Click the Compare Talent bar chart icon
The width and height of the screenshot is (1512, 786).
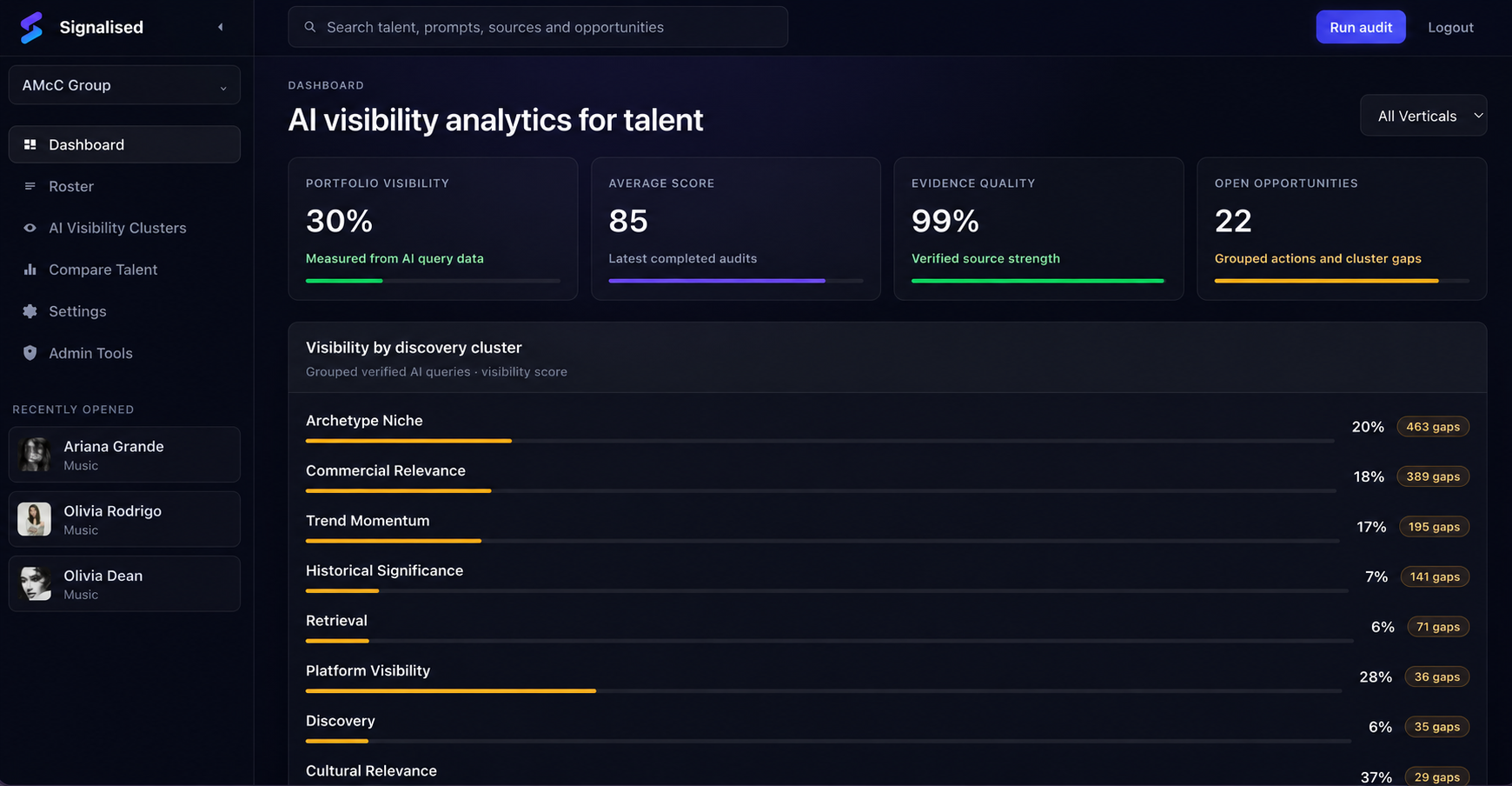30,270
